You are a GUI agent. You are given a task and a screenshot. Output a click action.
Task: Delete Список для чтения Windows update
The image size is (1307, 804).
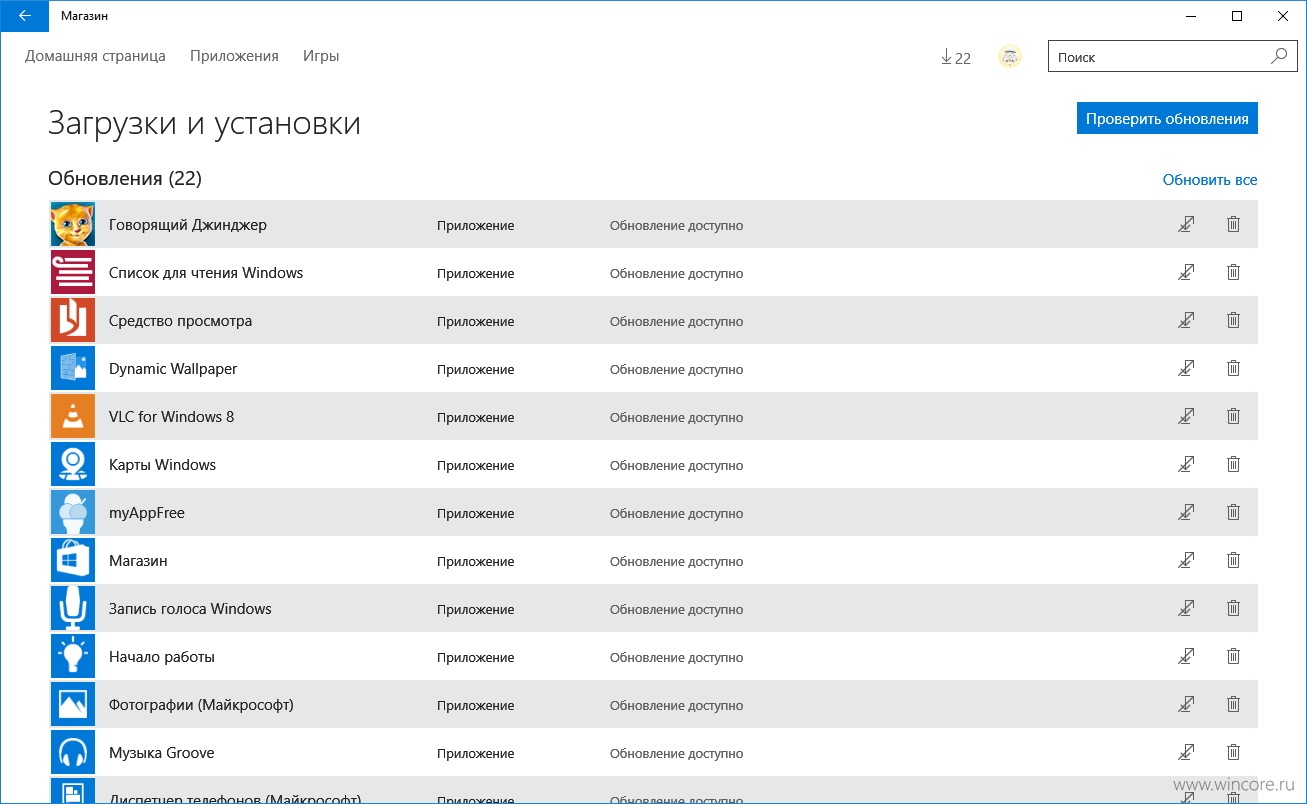1233,273
